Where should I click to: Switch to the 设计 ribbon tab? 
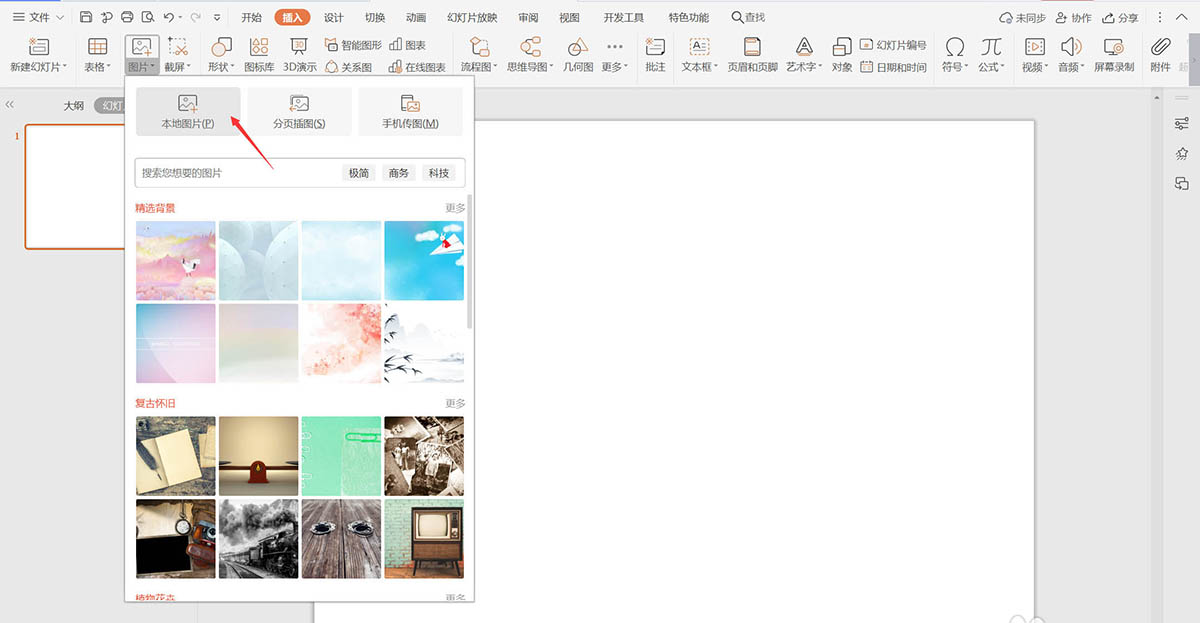(x=334, y=18)
